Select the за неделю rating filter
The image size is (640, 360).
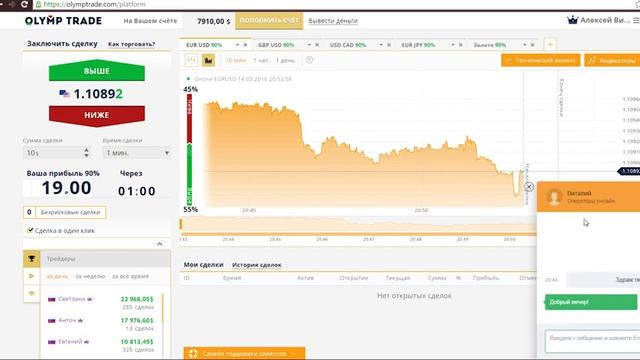90,276
